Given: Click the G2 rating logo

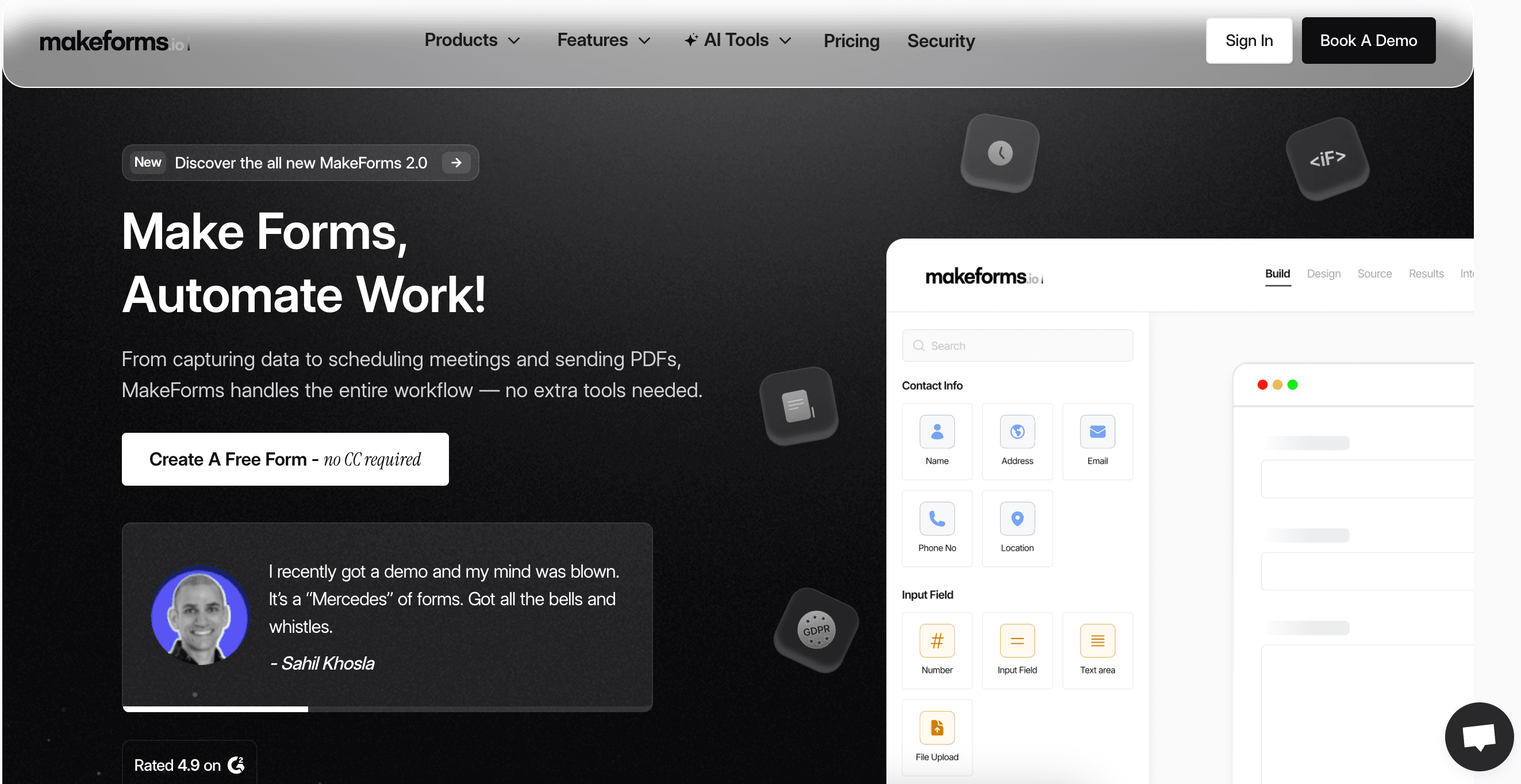Looking at the screenshot, I should [236, 764].
